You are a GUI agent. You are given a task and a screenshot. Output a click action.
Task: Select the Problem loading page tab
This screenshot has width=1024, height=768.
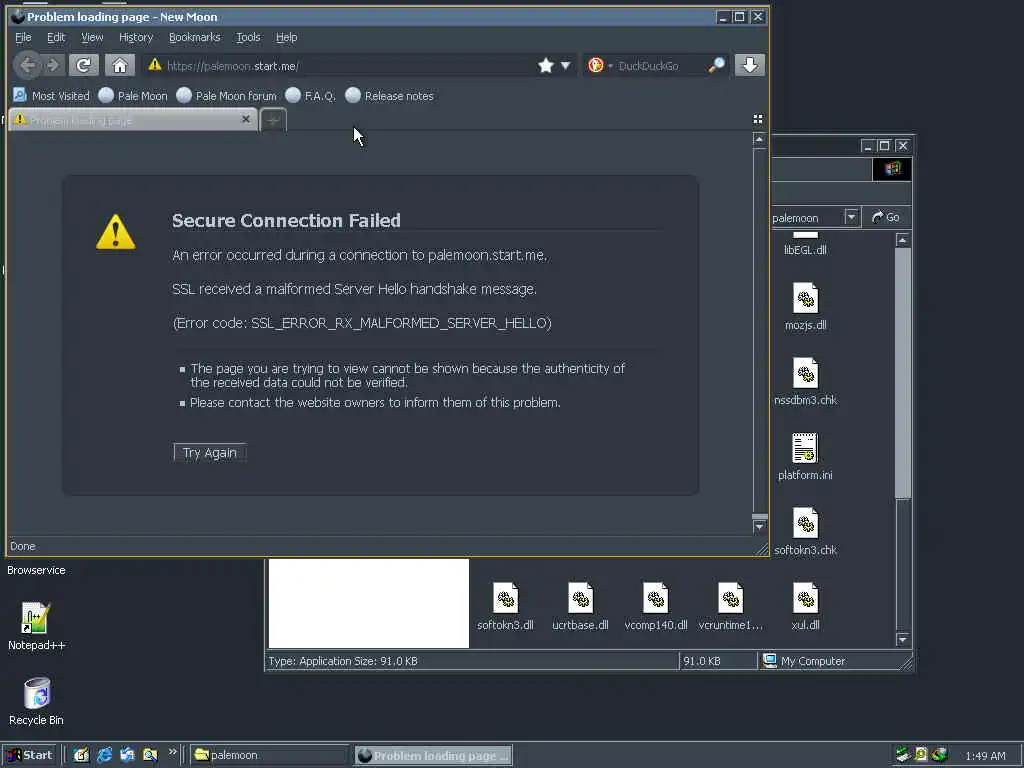[133, 120]
